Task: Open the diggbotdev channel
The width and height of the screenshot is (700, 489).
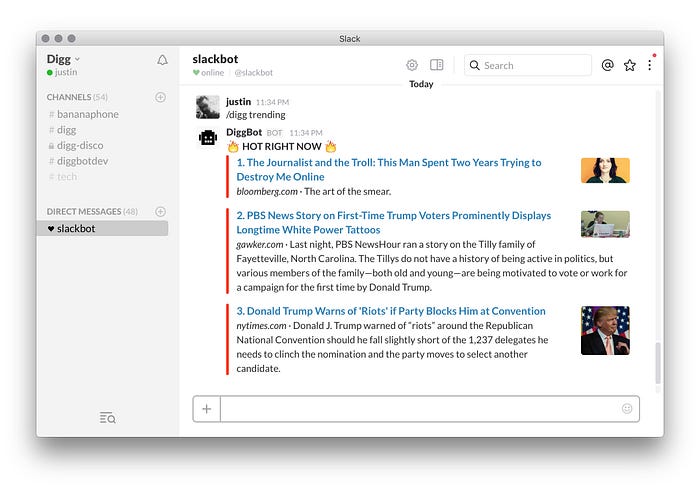Action: pyautogui.click(x=78, y=161)
